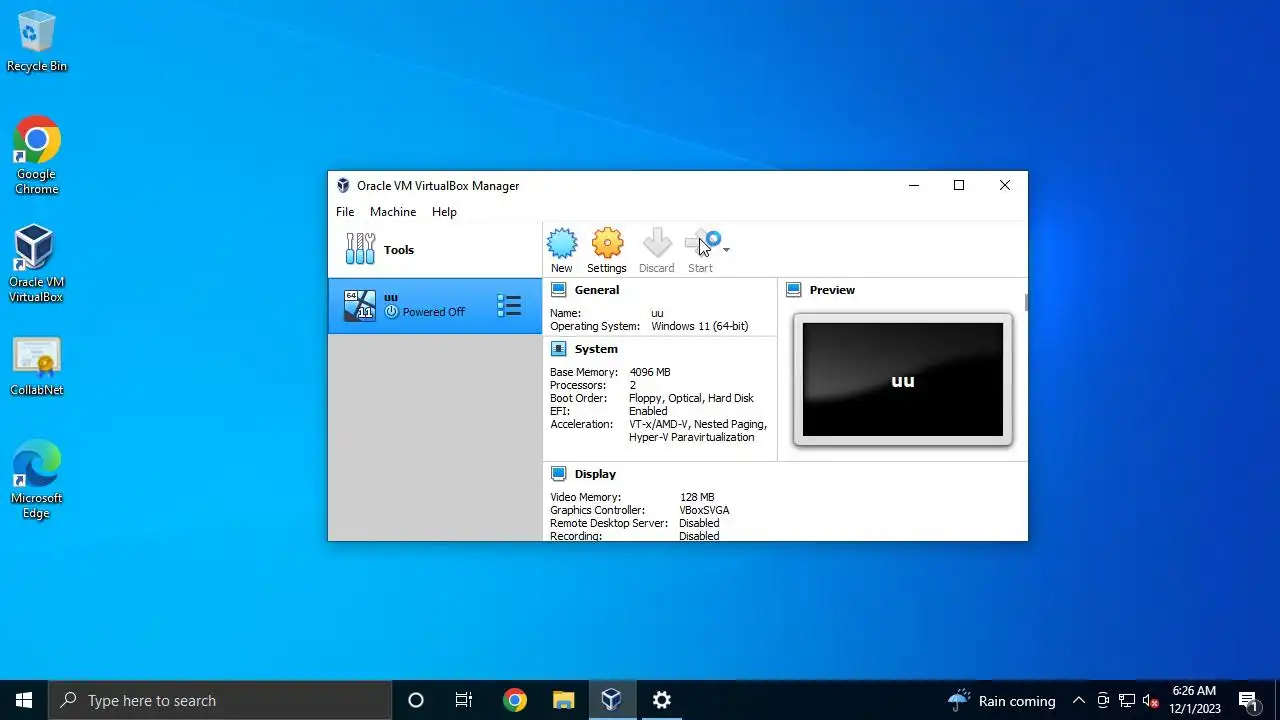Open Cortana from the taskbar circle icon
The image size is (1280, 720).
pos(416,700)
